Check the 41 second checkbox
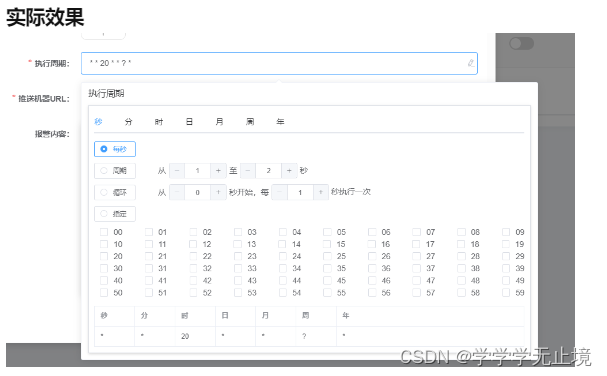Image resolution: width=607 pixels, height=376 pixels. point(149,280)
